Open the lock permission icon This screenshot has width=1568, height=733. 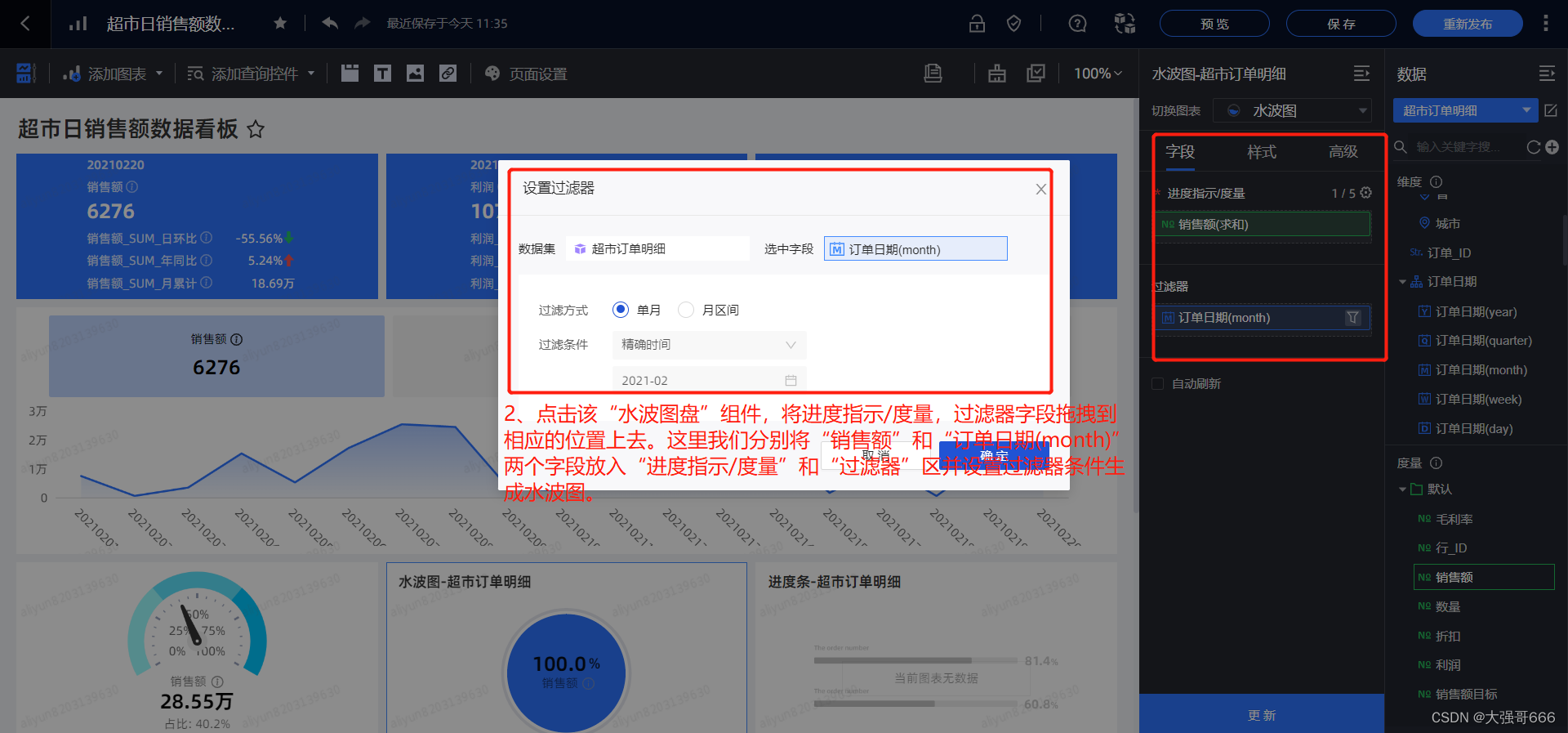(977, 24)
